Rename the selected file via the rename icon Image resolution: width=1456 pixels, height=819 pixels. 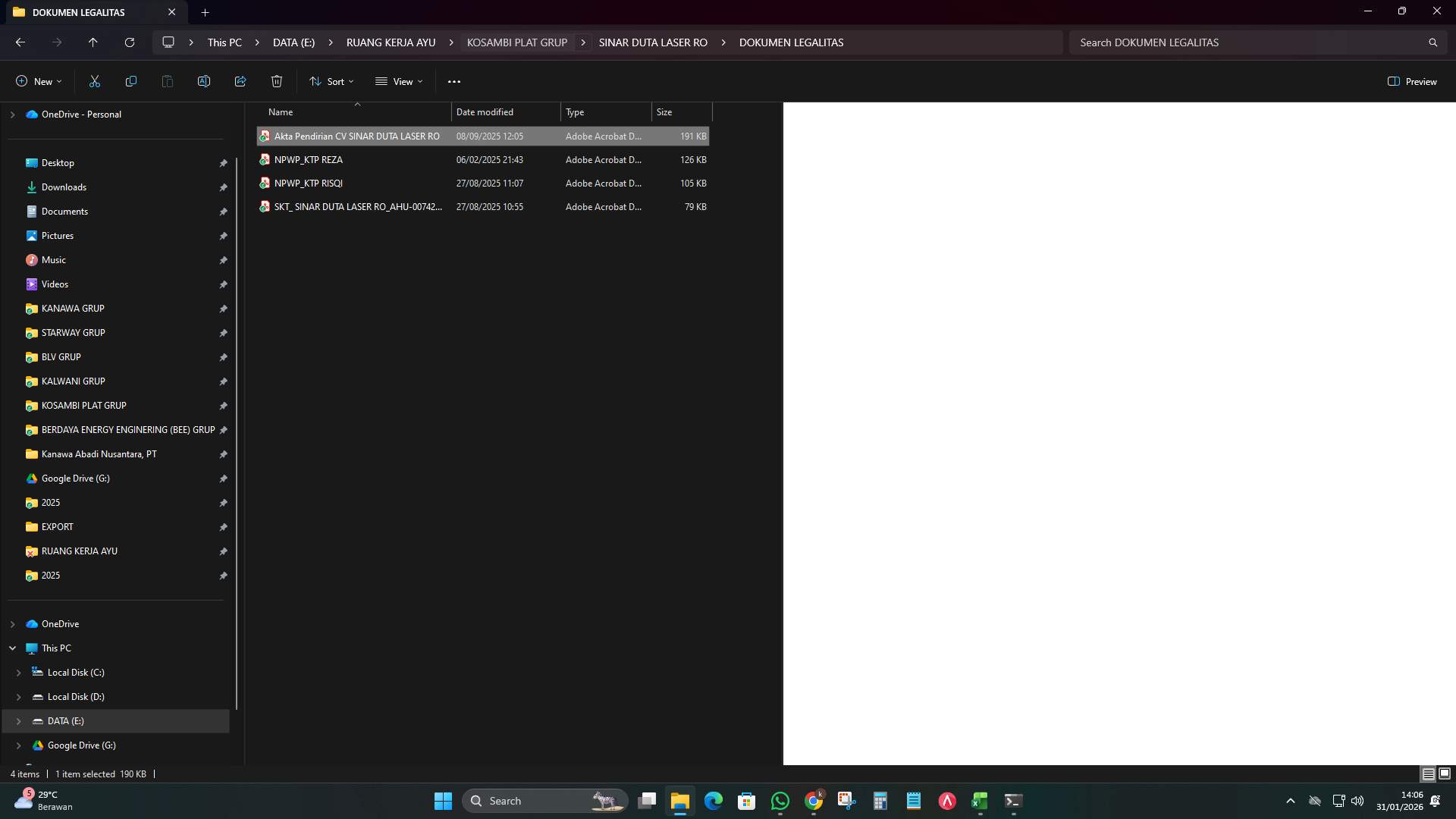point(203,81)
